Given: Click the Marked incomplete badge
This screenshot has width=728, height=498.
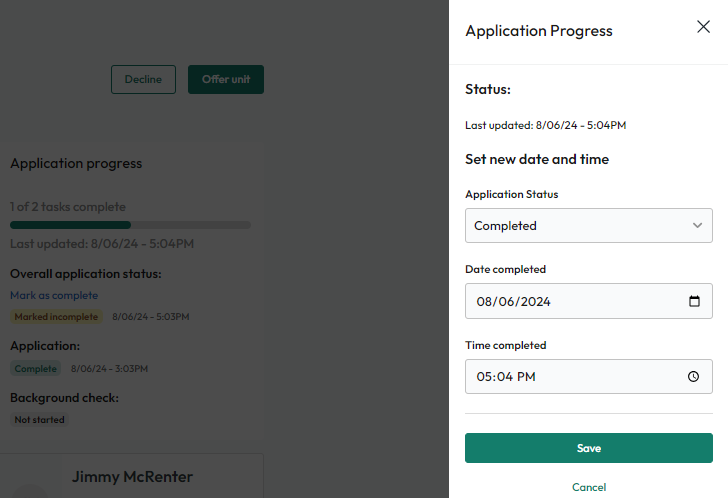Looking at the screenshot, I should (x=56, y=317).
